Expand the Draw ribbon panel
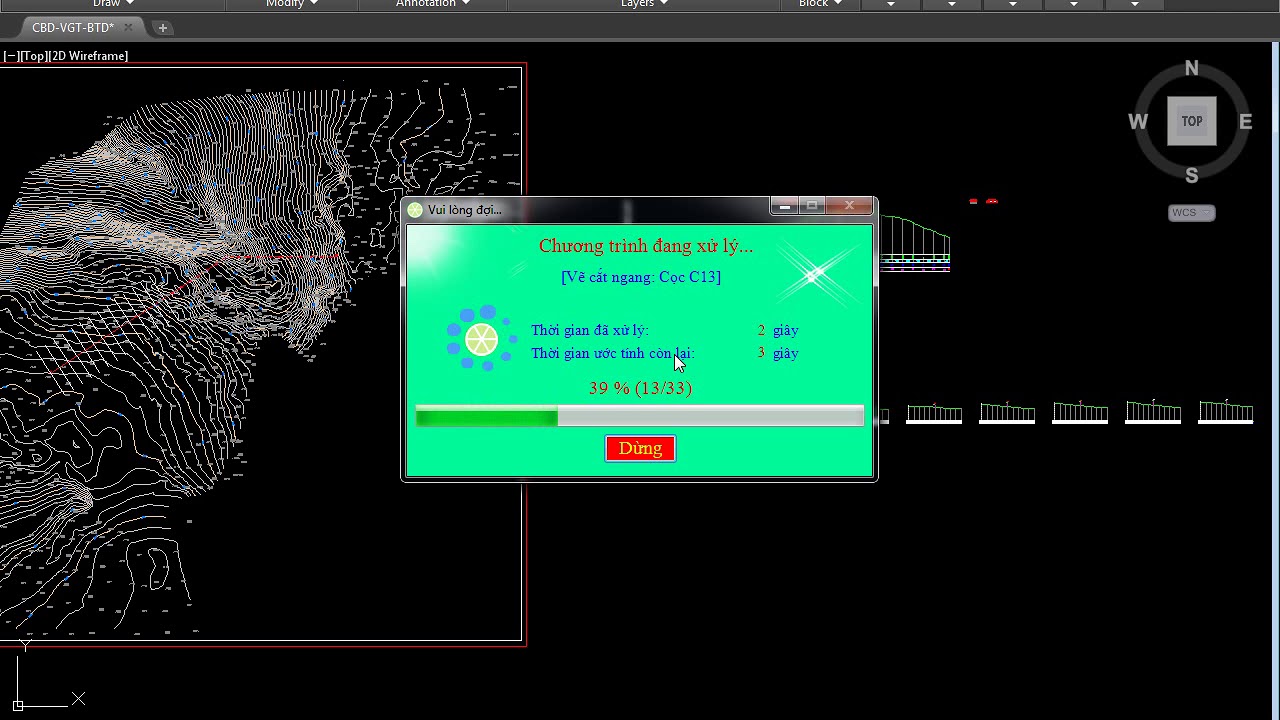 114,4
